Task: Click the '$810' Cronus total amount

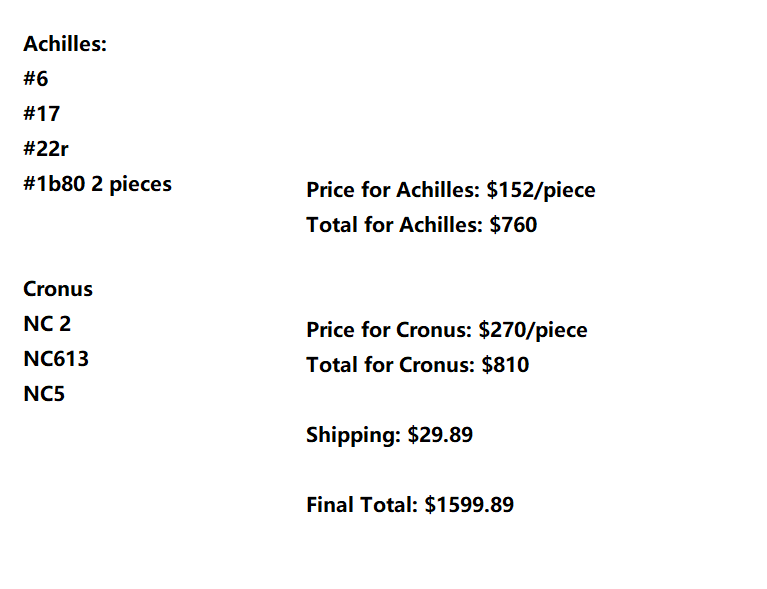Action: tap(505, 365)
